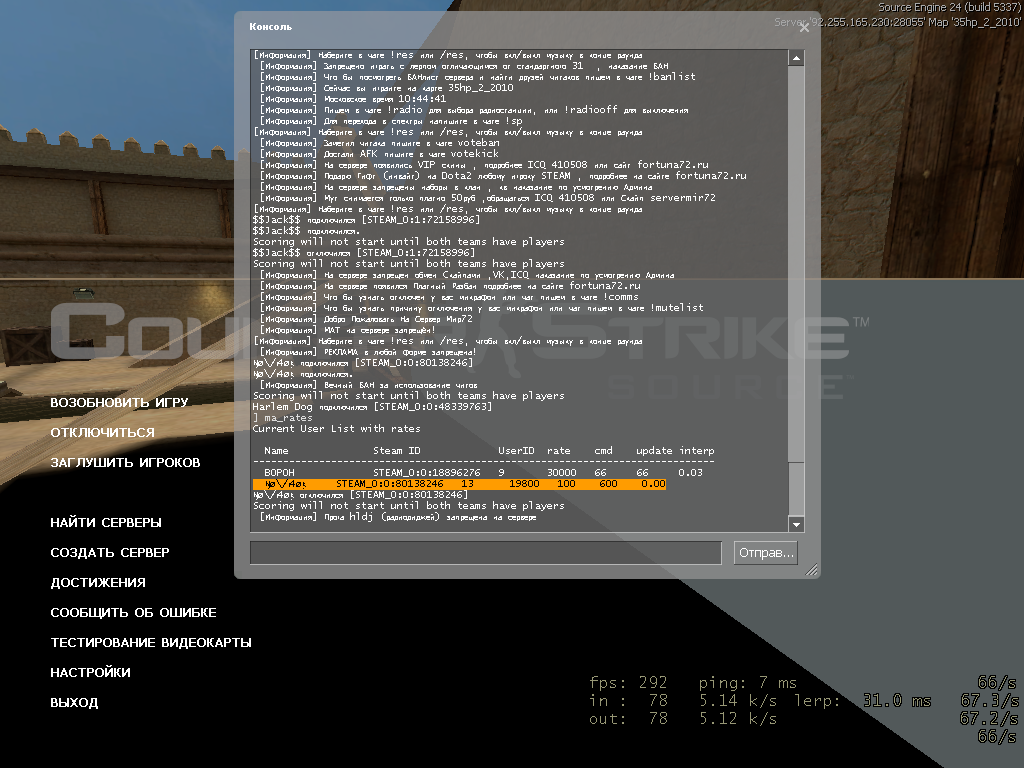Click the 'update' column header
This screenshot has width=1024, height=768.
coord(654,451)
